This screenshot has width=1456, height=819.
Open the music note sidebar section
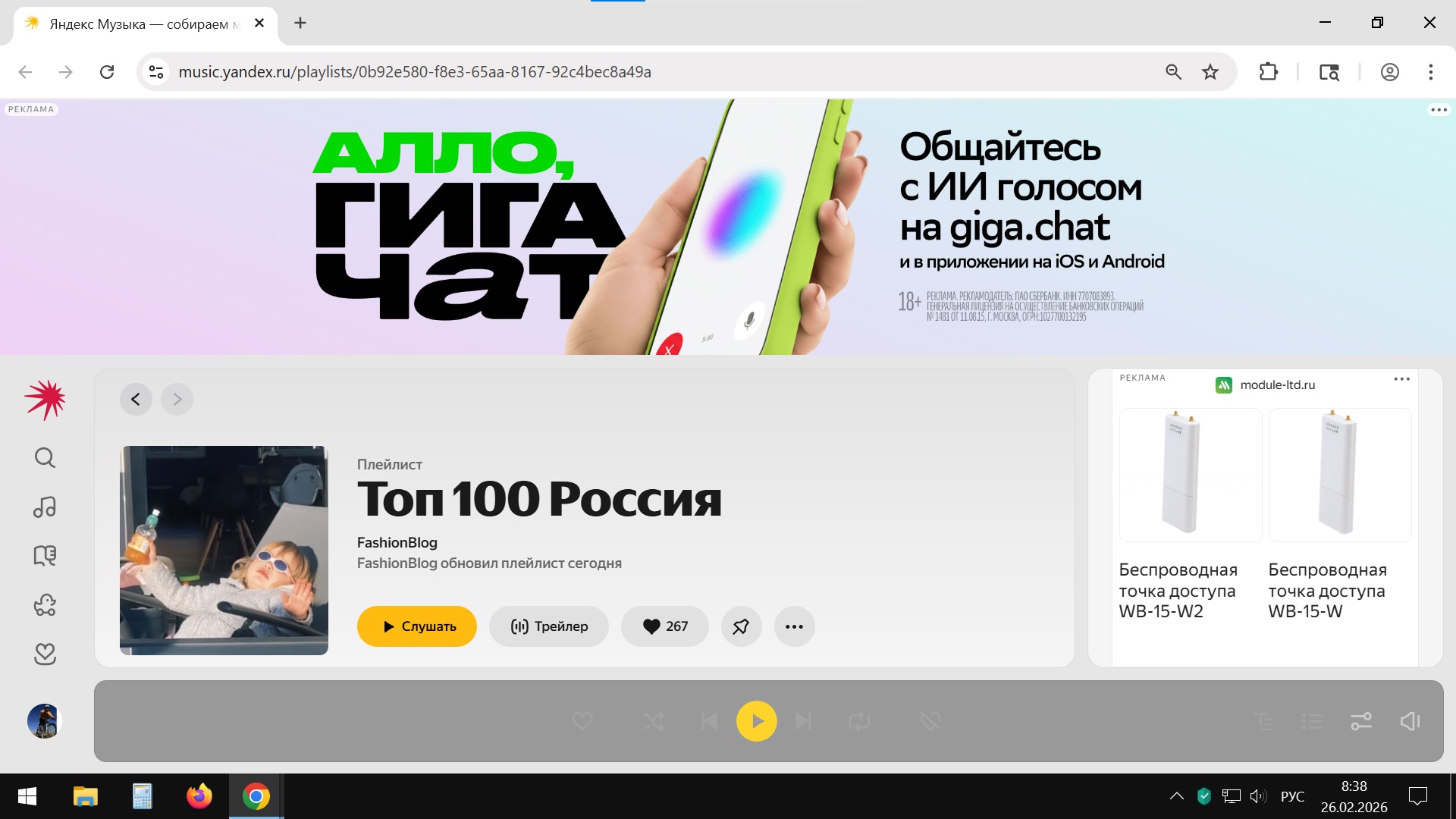(x=45, y=507)
